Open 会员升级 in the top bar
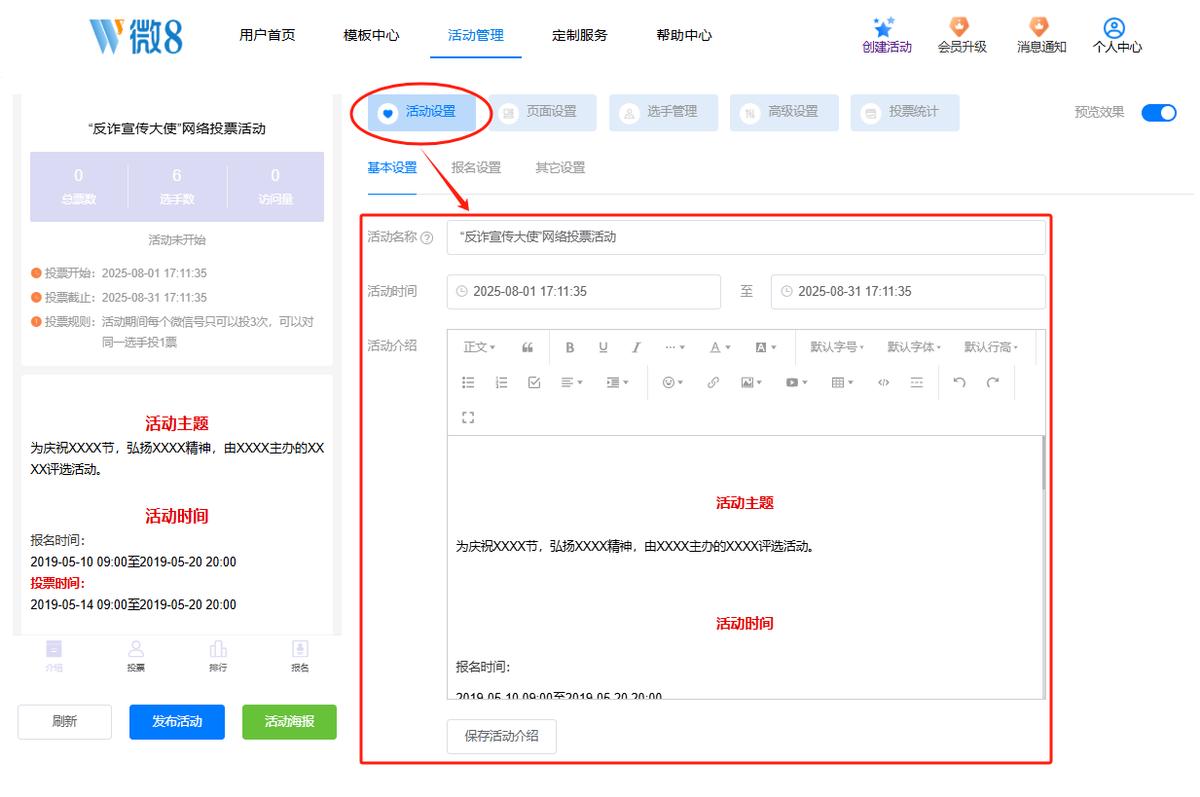This screenshot has width=1200, height=797. coord(962,35)
